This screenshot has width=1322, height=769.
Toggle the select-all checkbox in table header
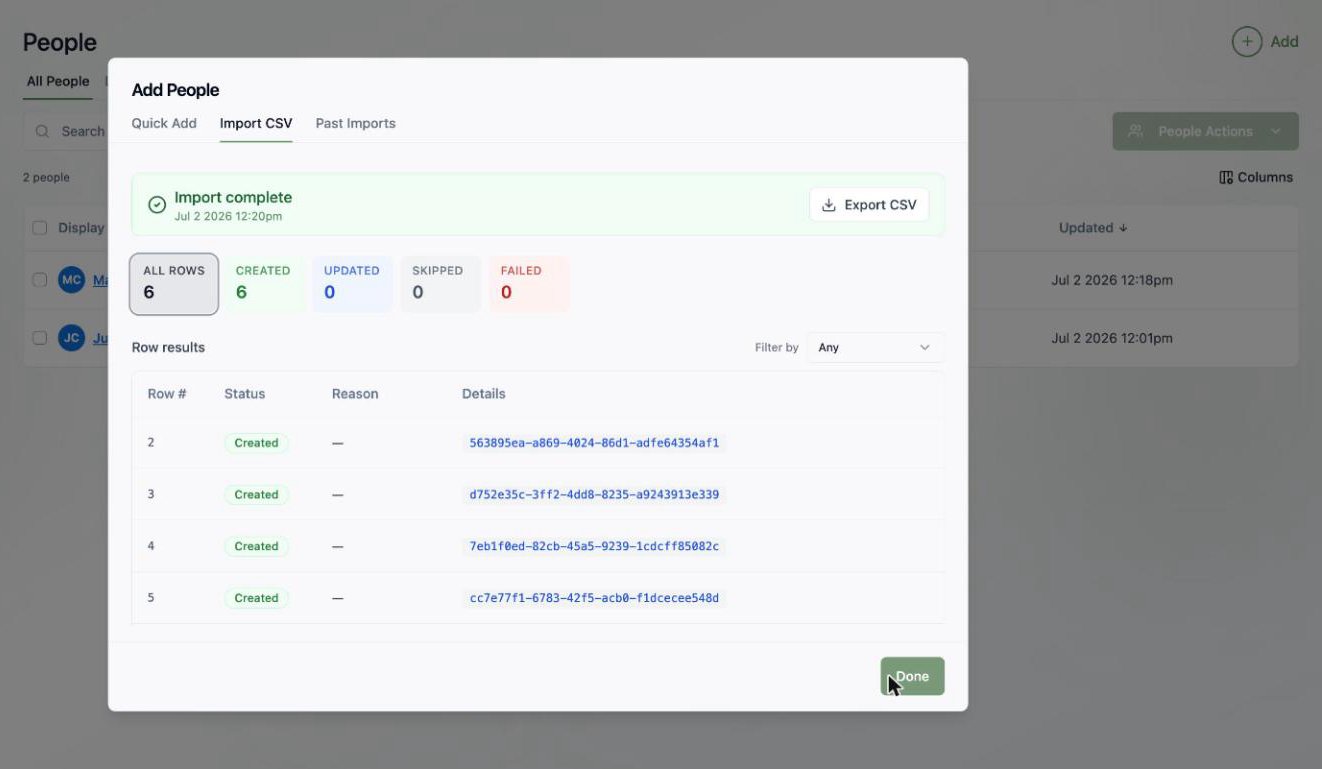[40, 228]
